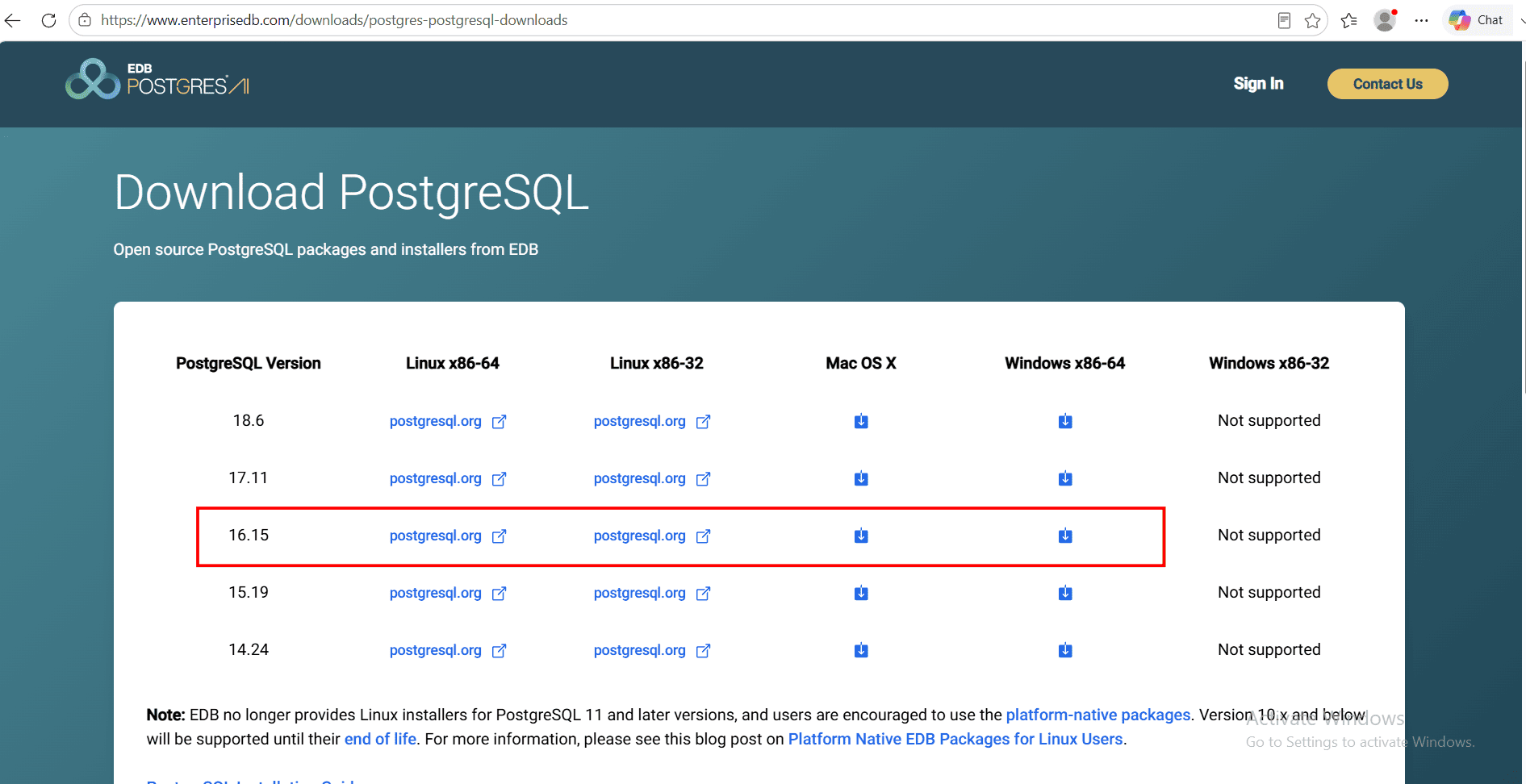Add this page to favorites star
The height and width of the screenshot is (784, 1526).
[x=1313, y=20]
